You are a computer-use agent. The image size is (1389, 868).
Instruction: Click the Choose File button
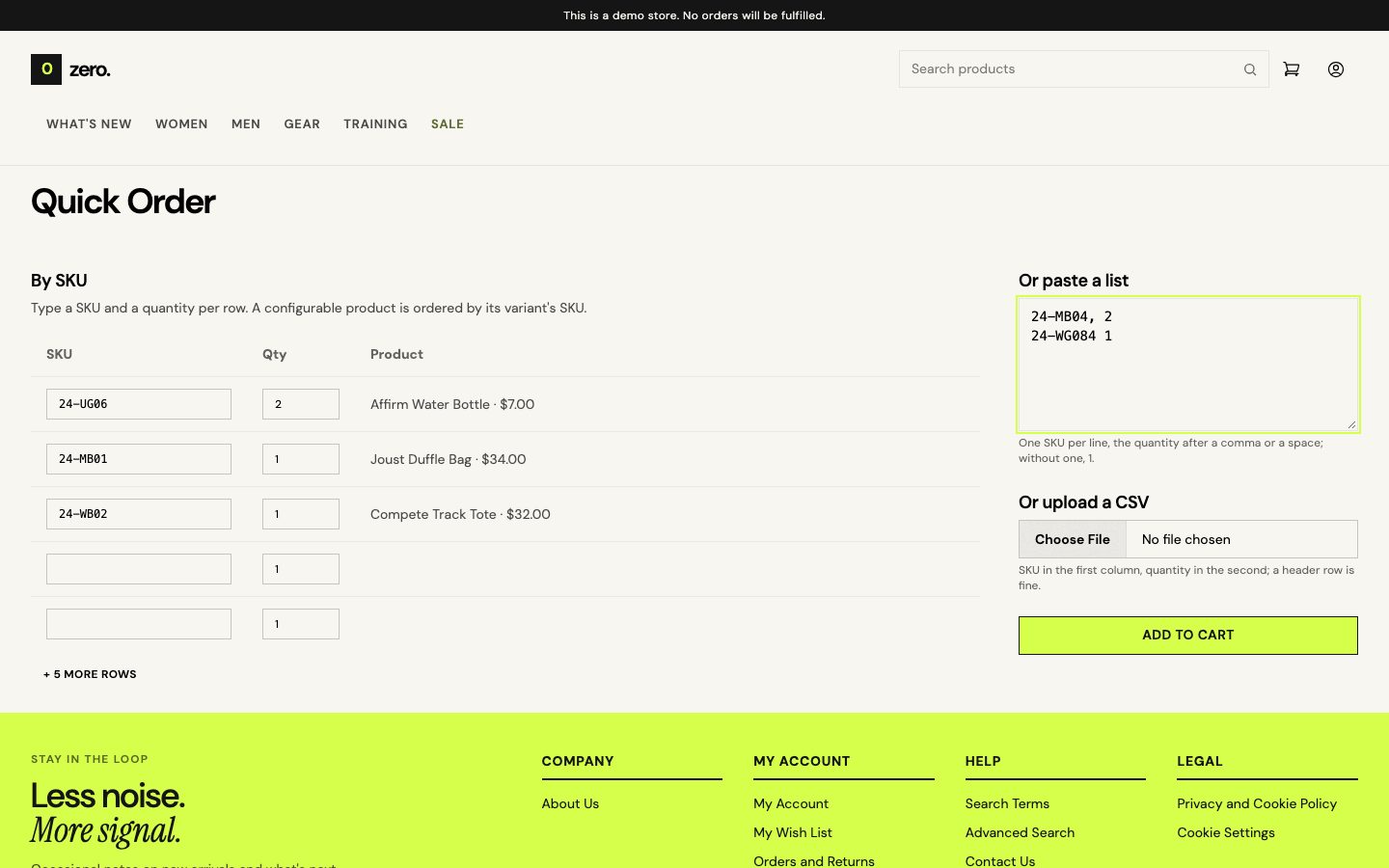[1073, 539]
